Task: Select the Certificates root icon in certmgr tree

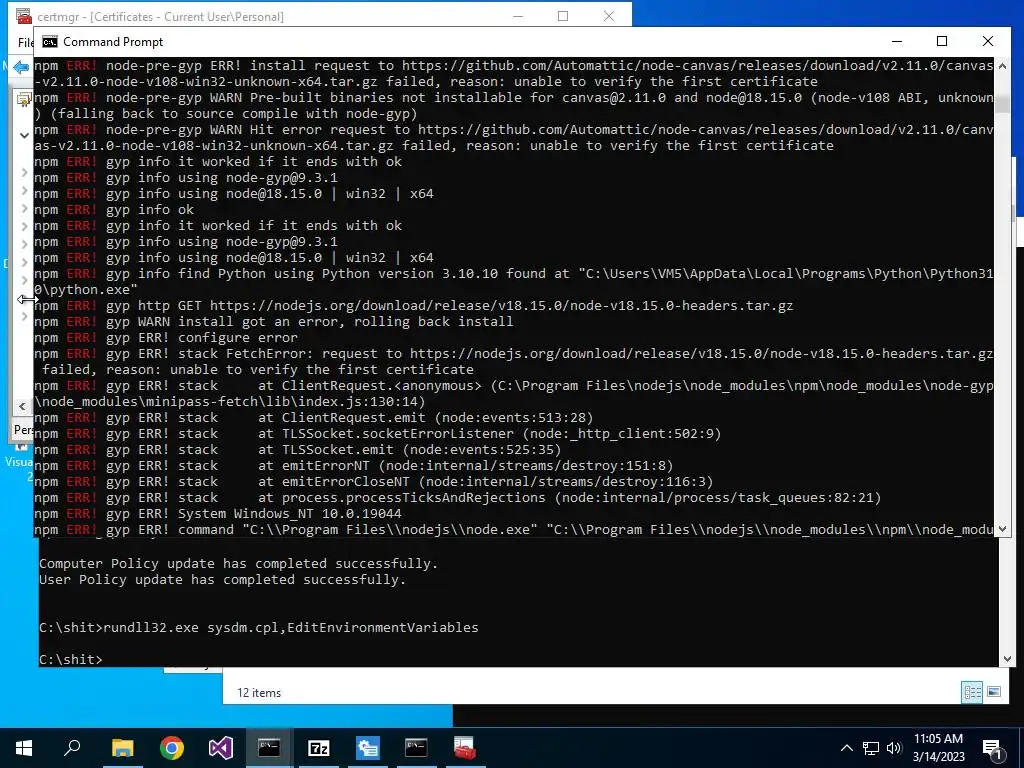Action: (25, 99)
